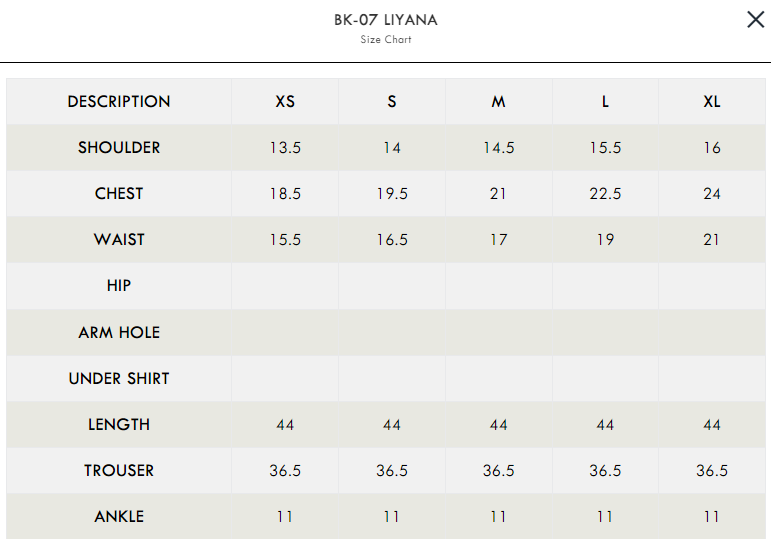Select the HIP row label

tap(119, 286)
